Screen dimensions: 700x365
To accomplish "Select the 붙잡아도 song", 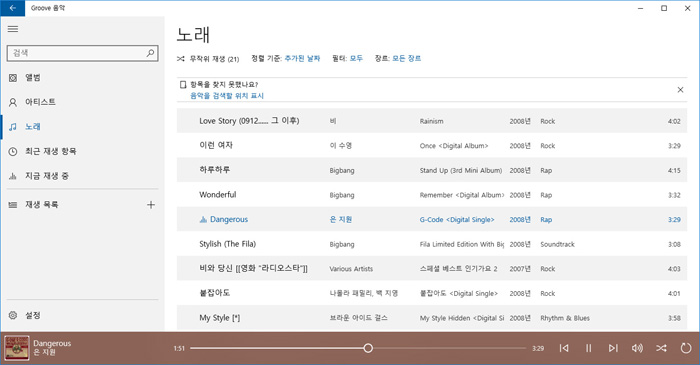I will click(432, 293).
